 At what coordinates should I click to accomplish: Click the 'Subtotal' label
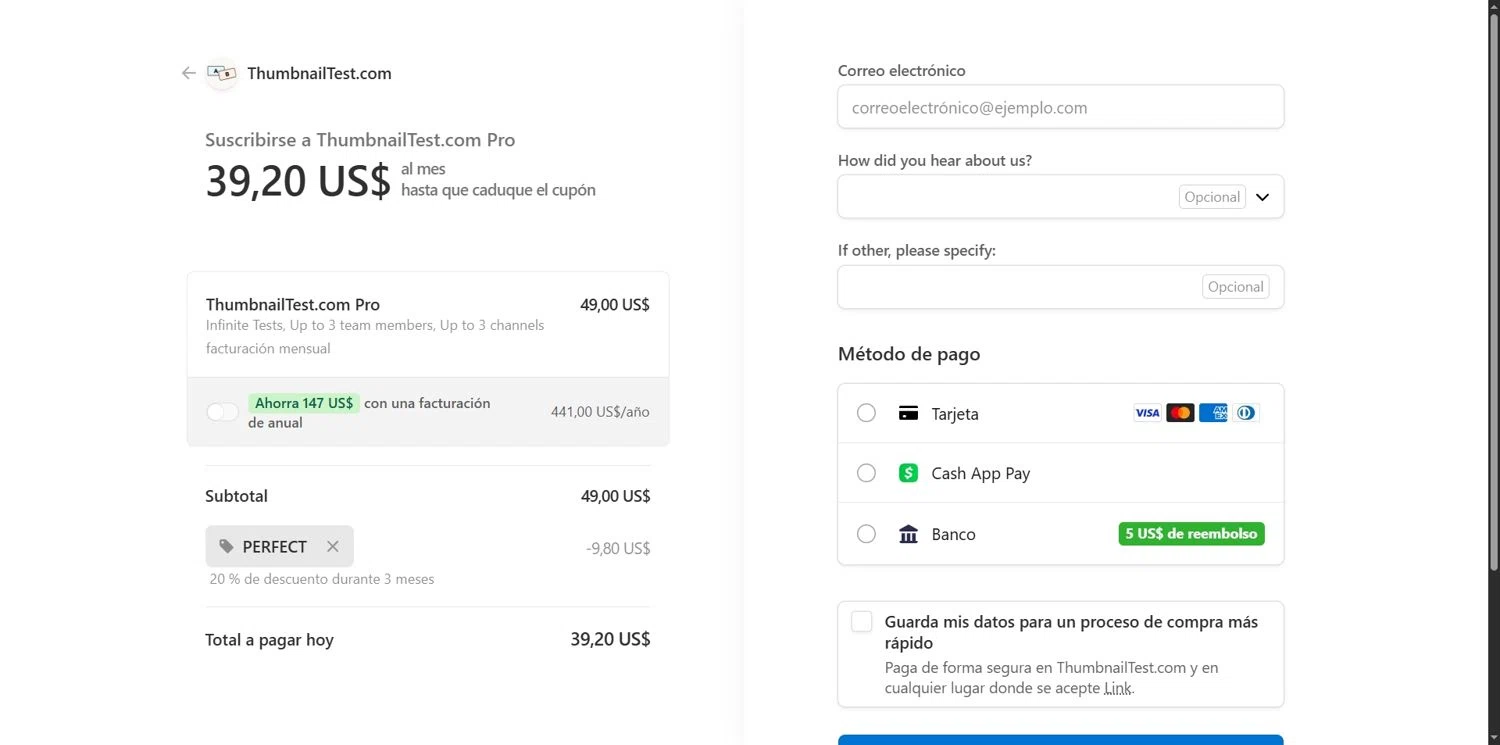(236, 496)
